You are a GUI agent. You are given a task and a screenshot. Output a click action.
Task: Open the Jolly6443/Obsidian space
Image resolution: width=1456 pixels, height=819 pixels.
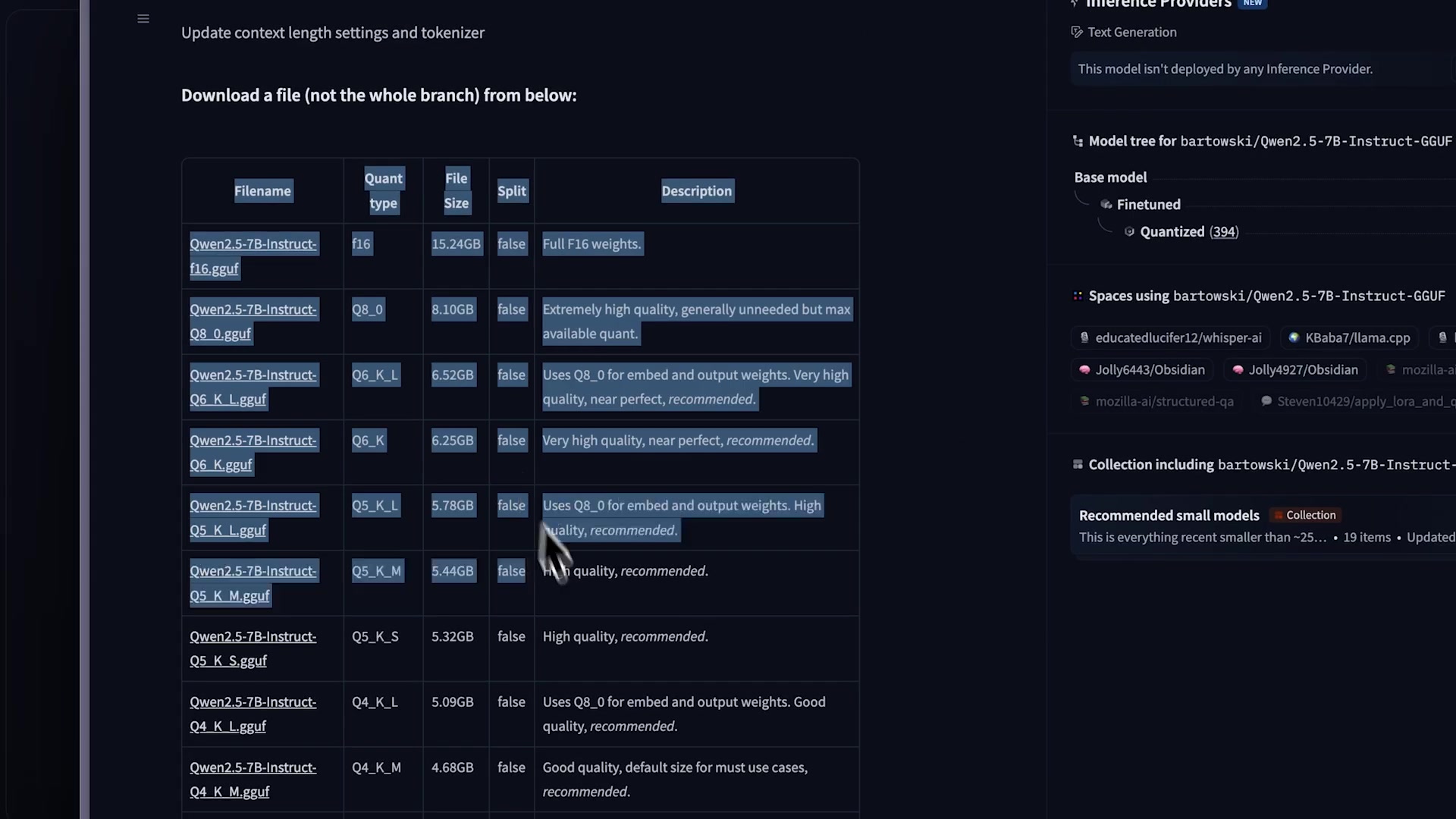(1142, 370)
